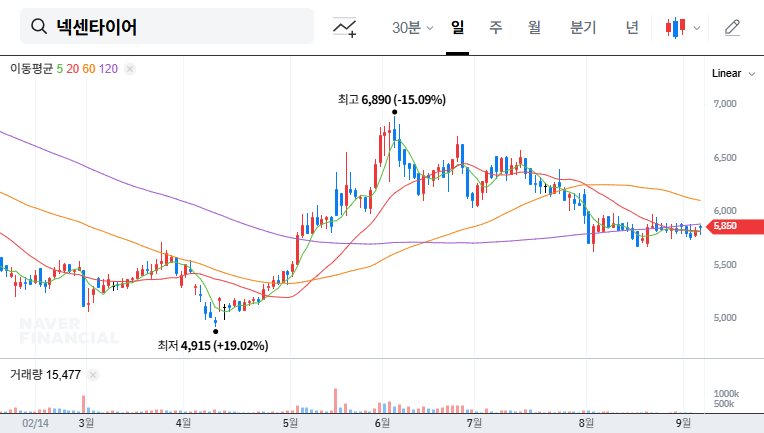Click the 60-day moving average label
Screen dimensions: 764x433
[x=89, y=69]
